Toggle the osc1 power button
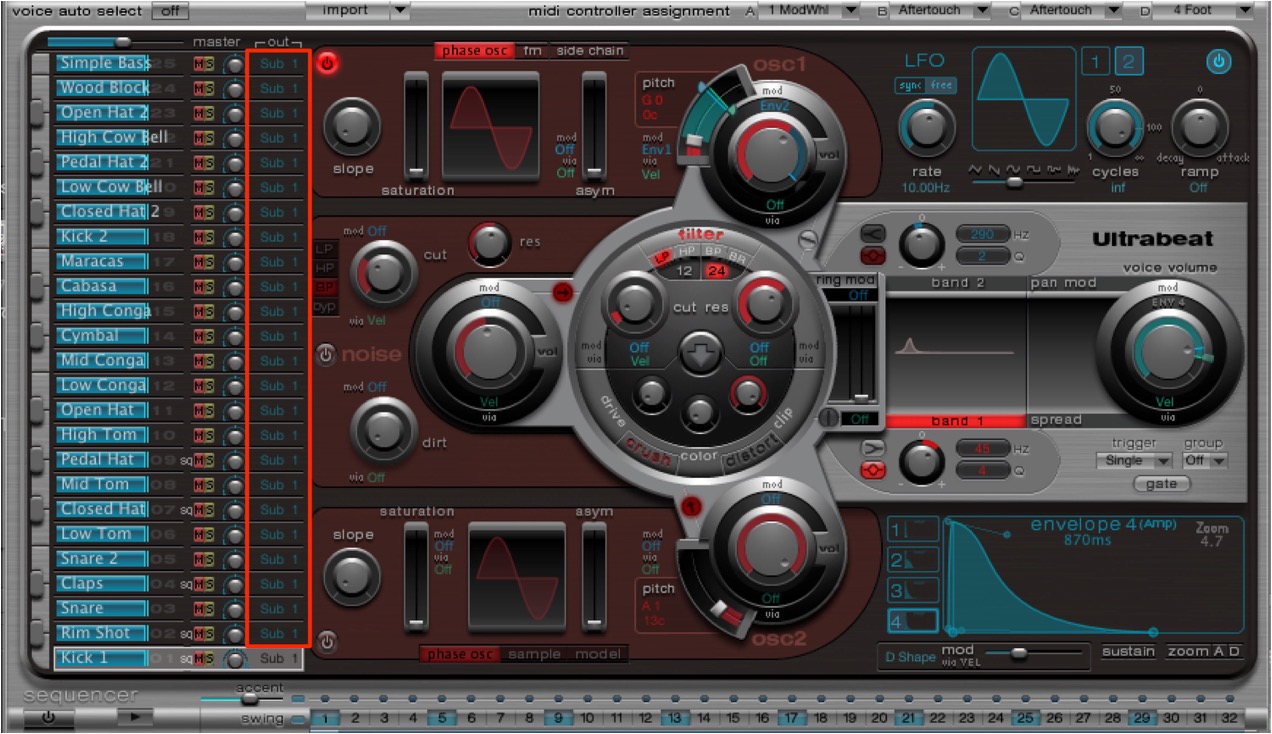The image size is (1272, 734). pyautogui.click(x=328, y=64)
